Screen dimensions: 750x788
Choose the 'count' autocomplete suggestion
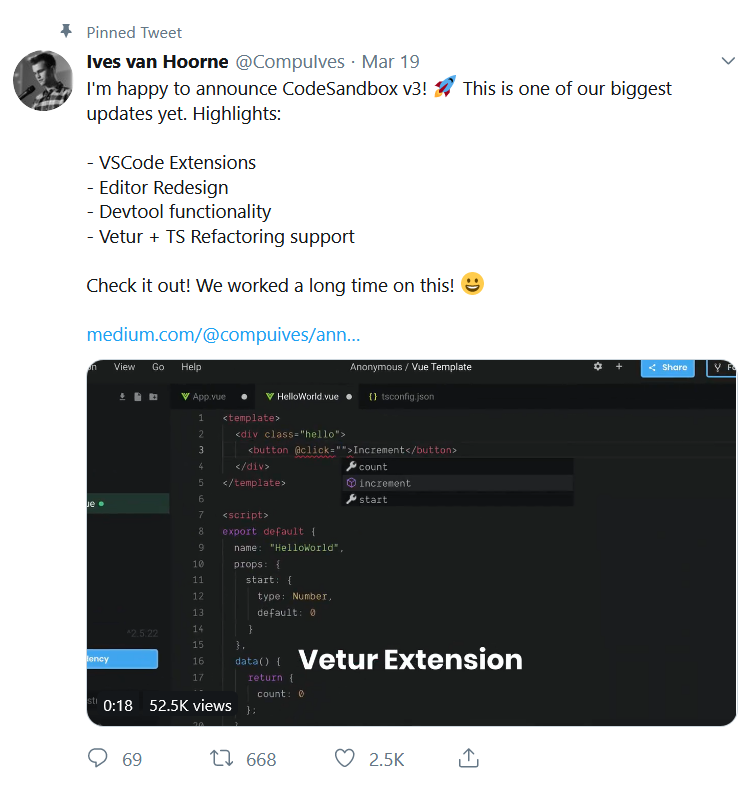tap(373, 467)
